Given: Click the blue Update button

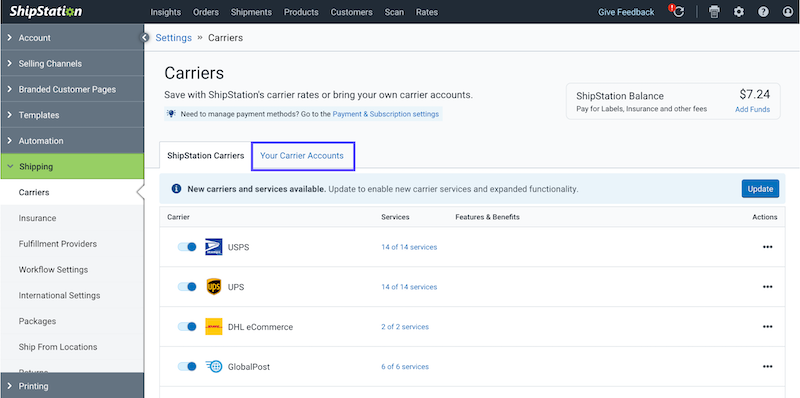Looking at the screenshot, I should (x=760, y=189).
